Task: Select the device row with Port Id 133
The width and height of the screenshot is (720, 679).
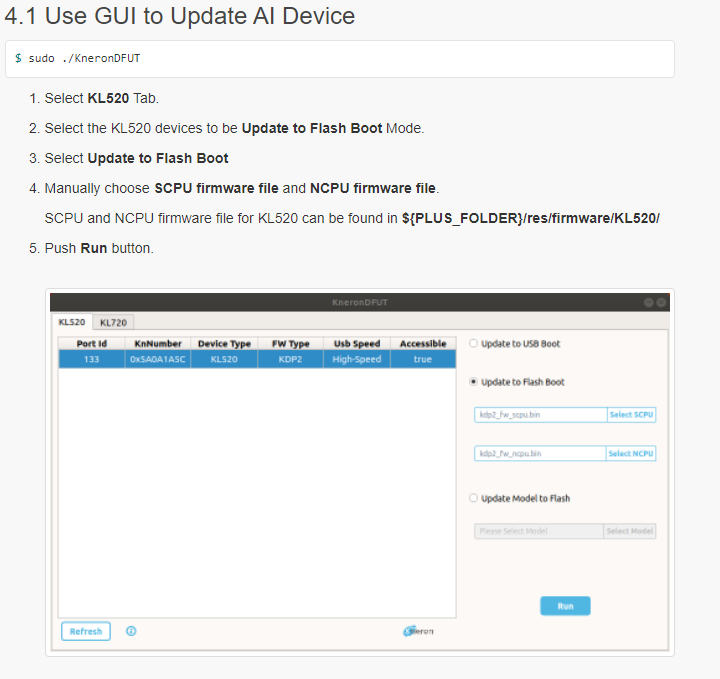Action: (x=257, y=359)
